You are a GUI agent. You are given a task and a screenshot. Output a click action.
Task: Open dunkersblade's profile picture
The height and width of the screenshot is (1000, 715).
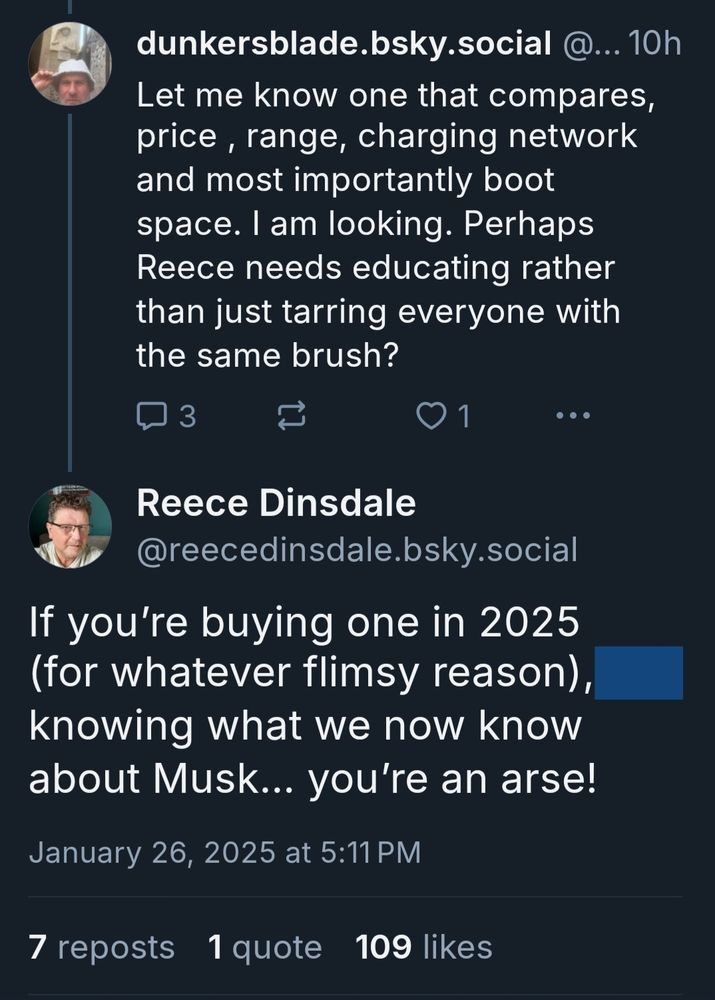coord(69,63)
